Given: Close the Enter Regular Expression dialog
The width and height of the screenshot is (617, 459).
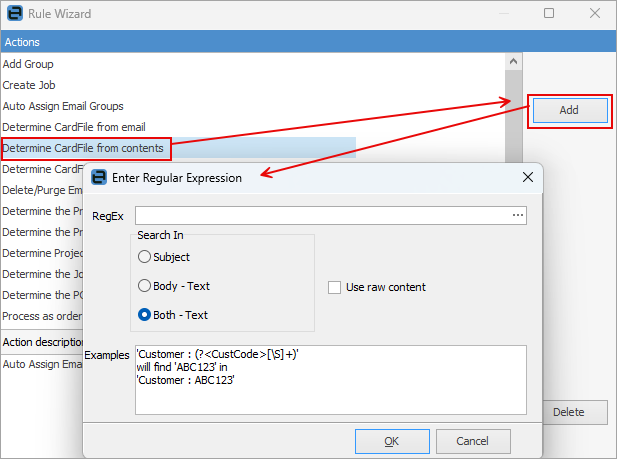Looking at the screenshot, I should point(528,177).
